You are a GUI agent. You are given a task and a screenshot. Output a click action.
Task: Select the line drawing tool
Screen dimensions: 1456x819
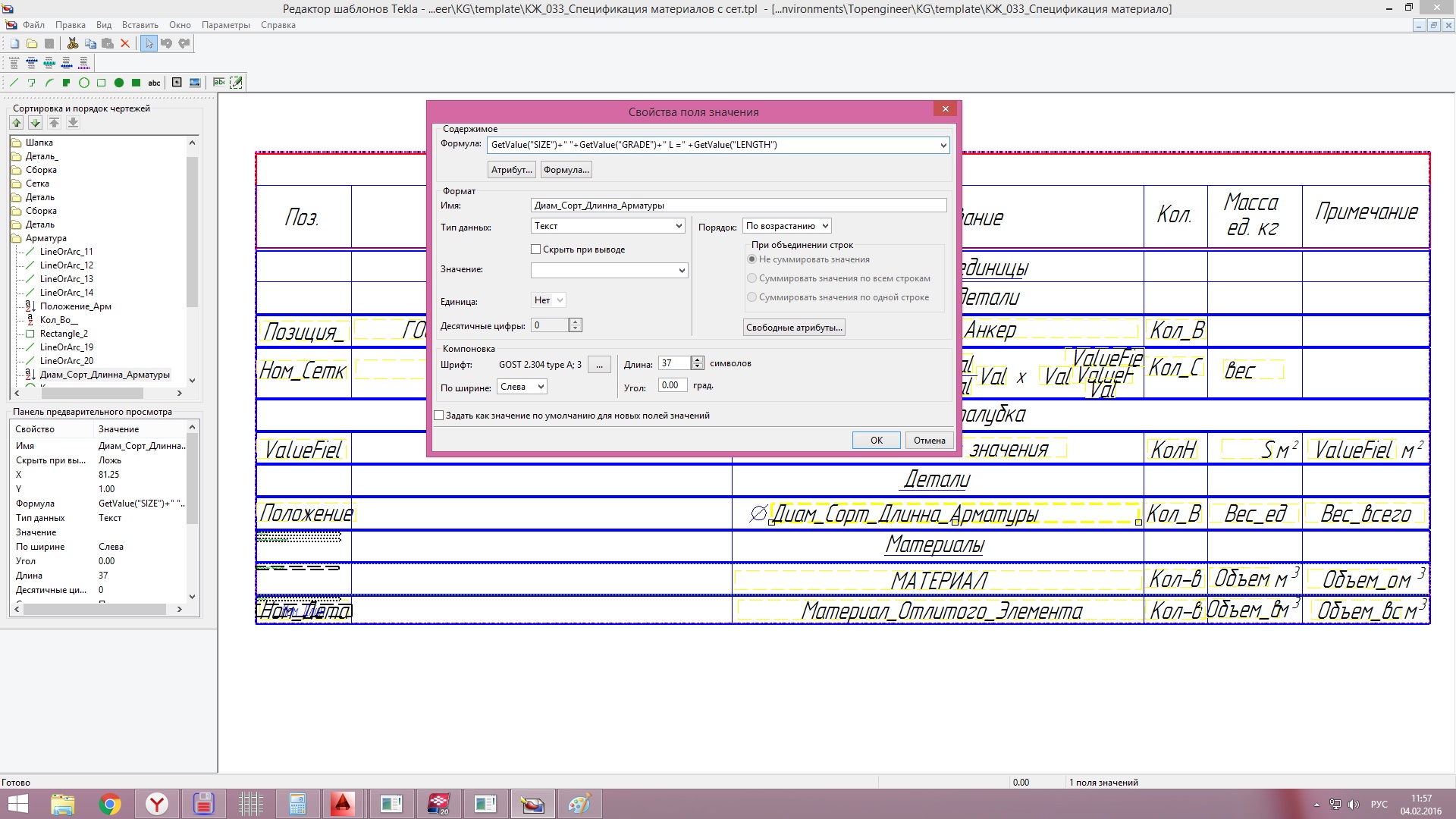tap(14, 83)
